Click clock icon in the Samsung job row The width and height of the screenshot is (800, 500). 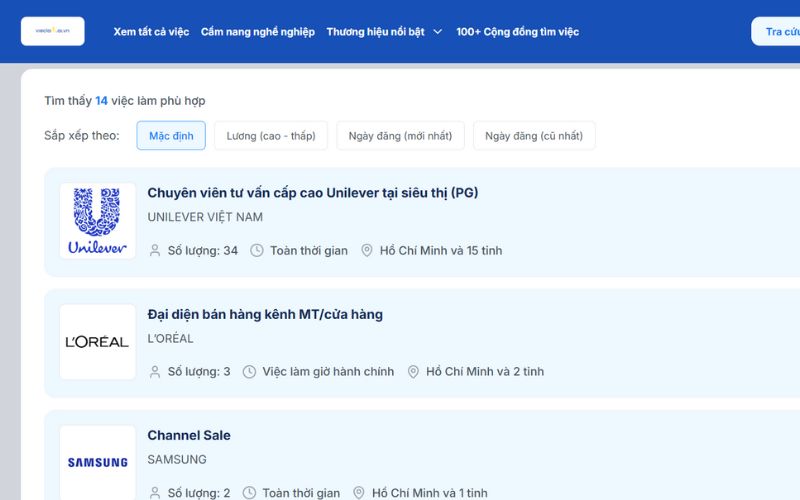249,493
